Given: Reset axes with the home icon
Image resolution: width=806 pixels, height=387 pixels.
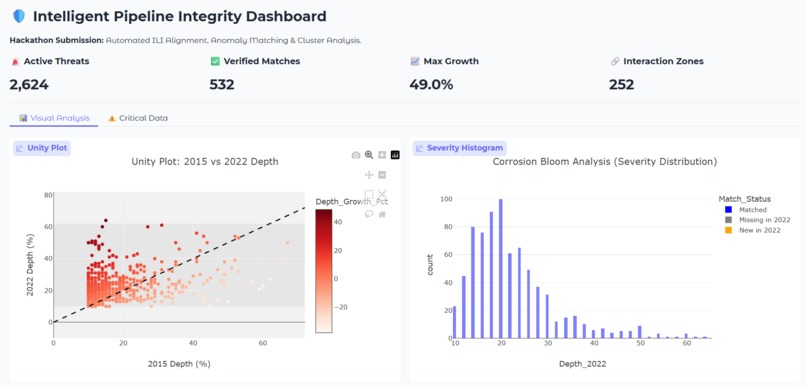Looking at the screenshot, I should pyautogui.click(x=382, y=214).
